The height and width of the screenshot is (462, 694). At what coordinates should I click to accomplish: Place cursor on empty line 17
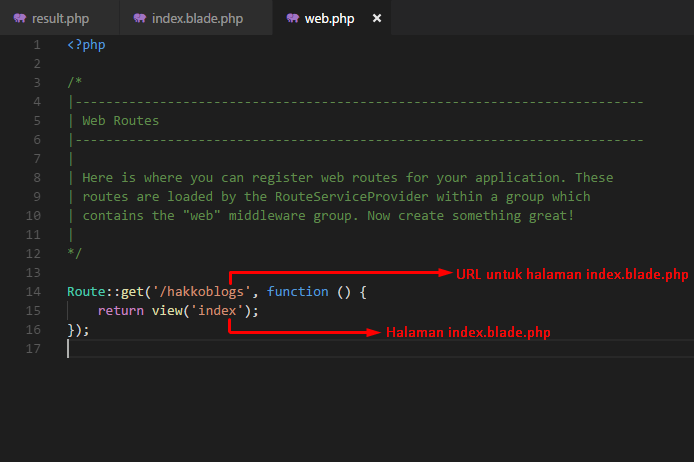(x=381, y=349)
